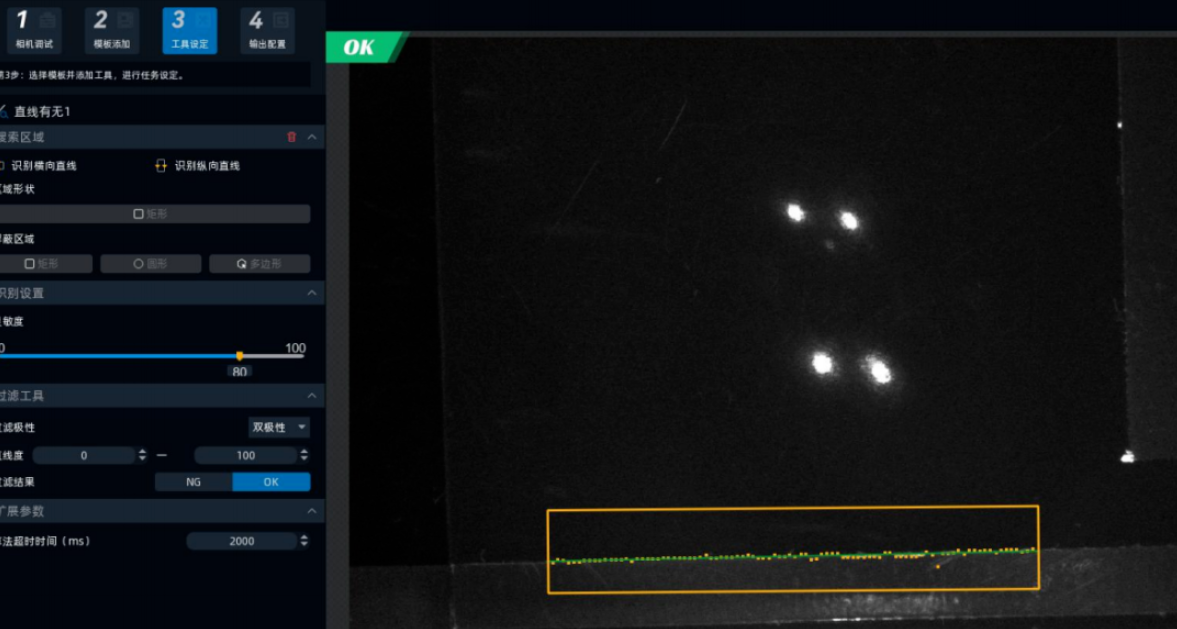
Task: Collapse the 搜索区域 section
Action: pyautogui.click(x=312, y=137)
